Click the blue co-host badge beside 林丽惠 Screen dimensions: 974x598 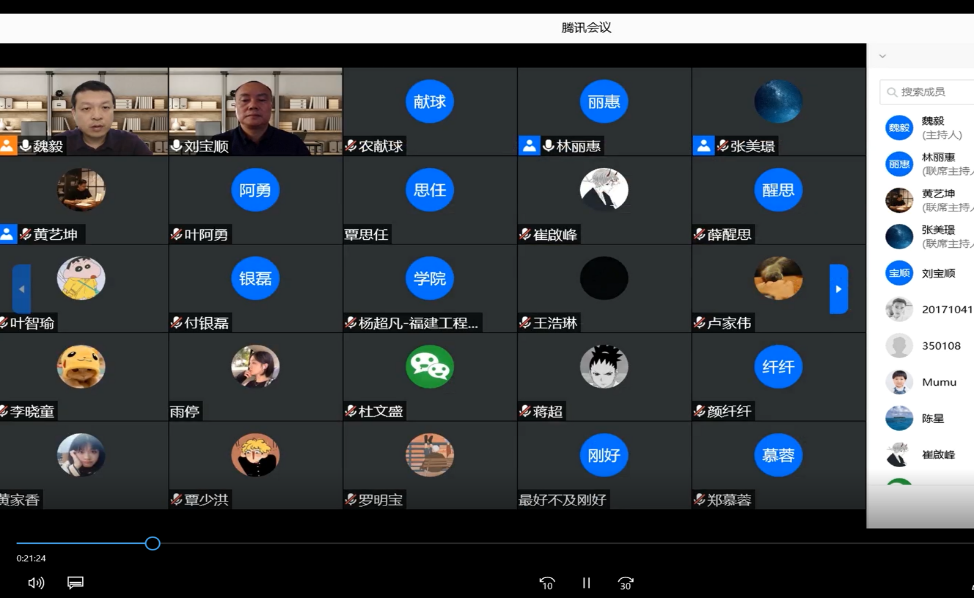click(x=529, y=146)
